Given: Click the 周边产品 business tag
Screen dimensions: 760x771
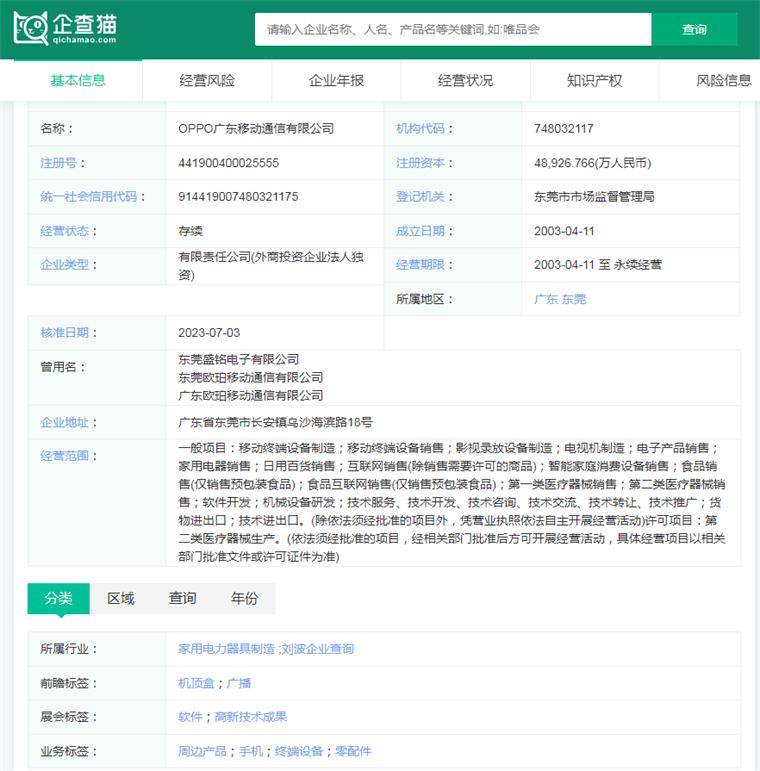Looking at the screenshot, I should point(202,751).
